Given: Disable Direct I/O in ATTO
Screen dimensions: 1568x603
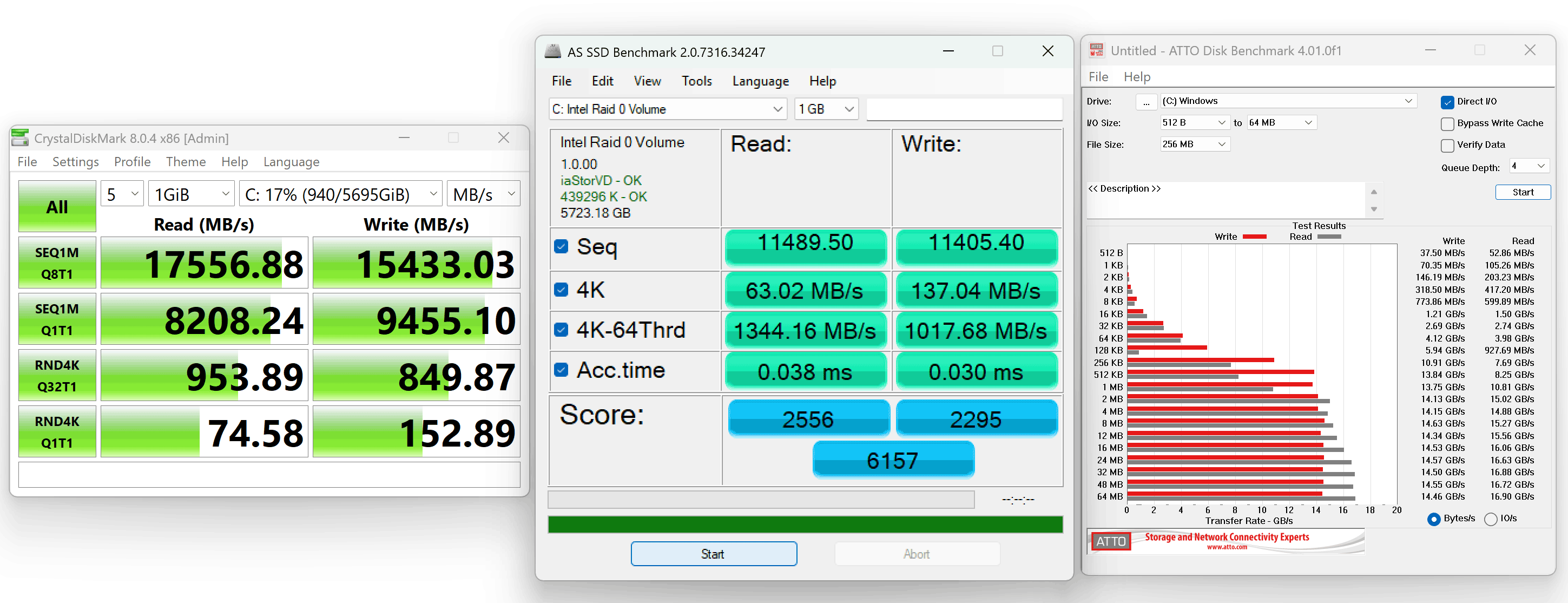Looking at the screenshot, I should tap(1447, 102).
